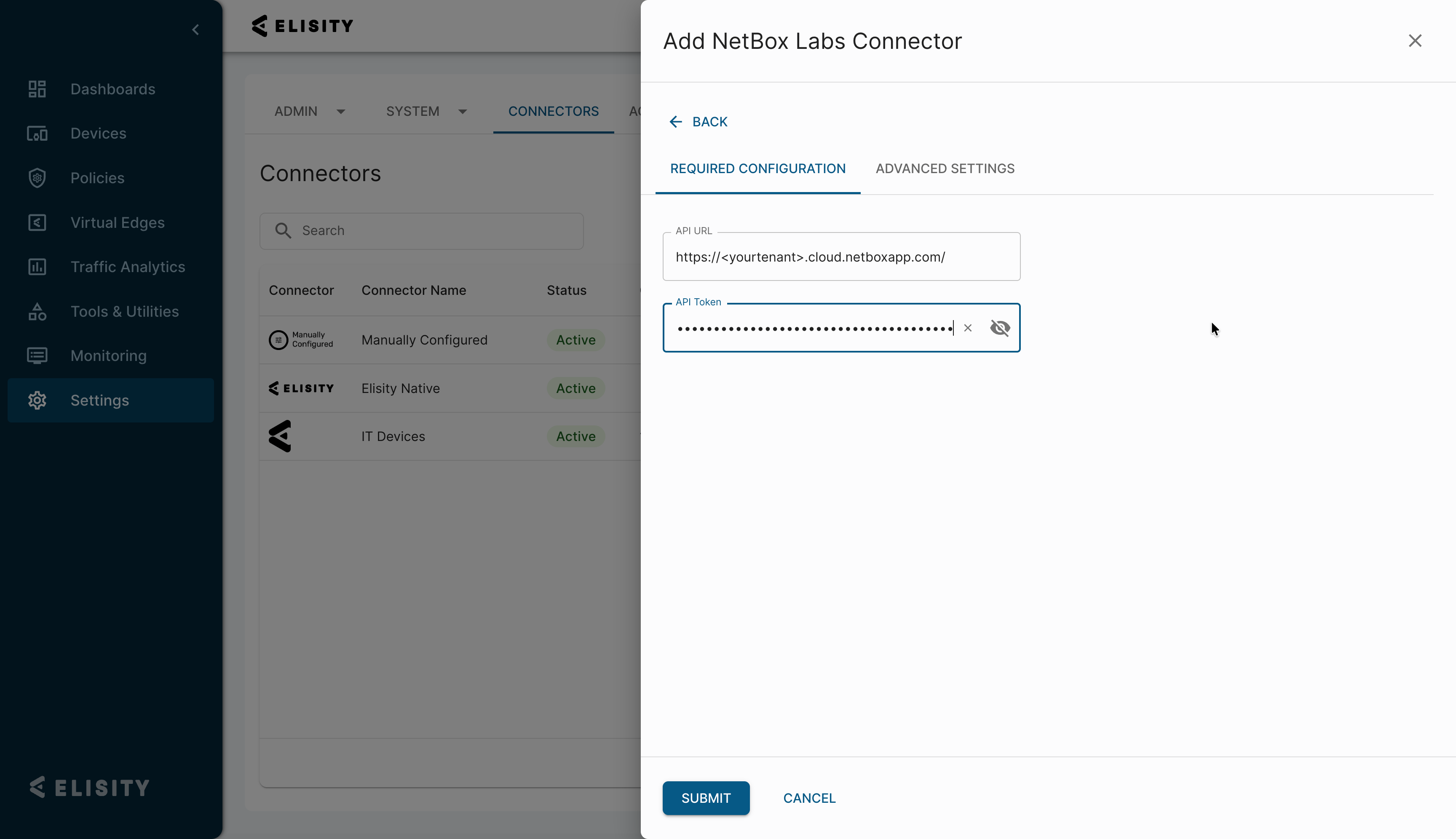The image size is (1456, 839).
Task: Click the Elisity Native connector name
Action: tap(401, 388)
